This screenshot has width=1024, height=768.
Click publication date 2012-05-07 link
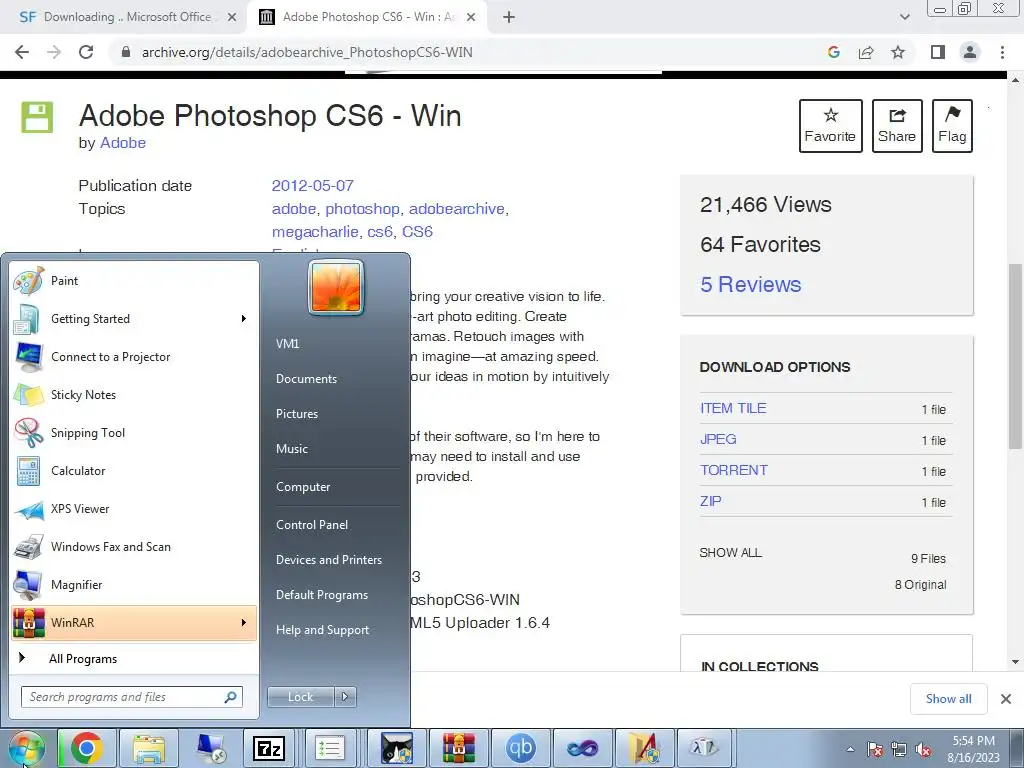click(x=312, y=185)
